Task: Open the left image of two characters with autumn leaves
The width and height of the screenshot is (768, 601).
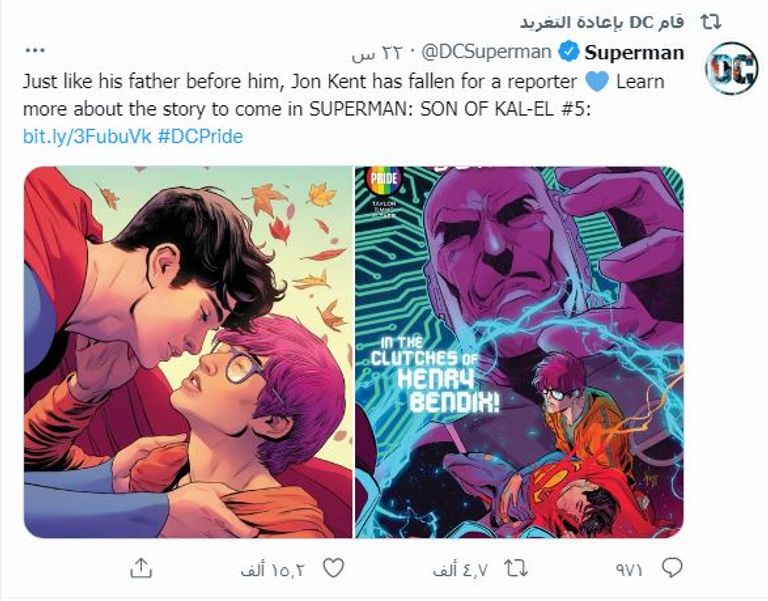Action: coord(188,352)
